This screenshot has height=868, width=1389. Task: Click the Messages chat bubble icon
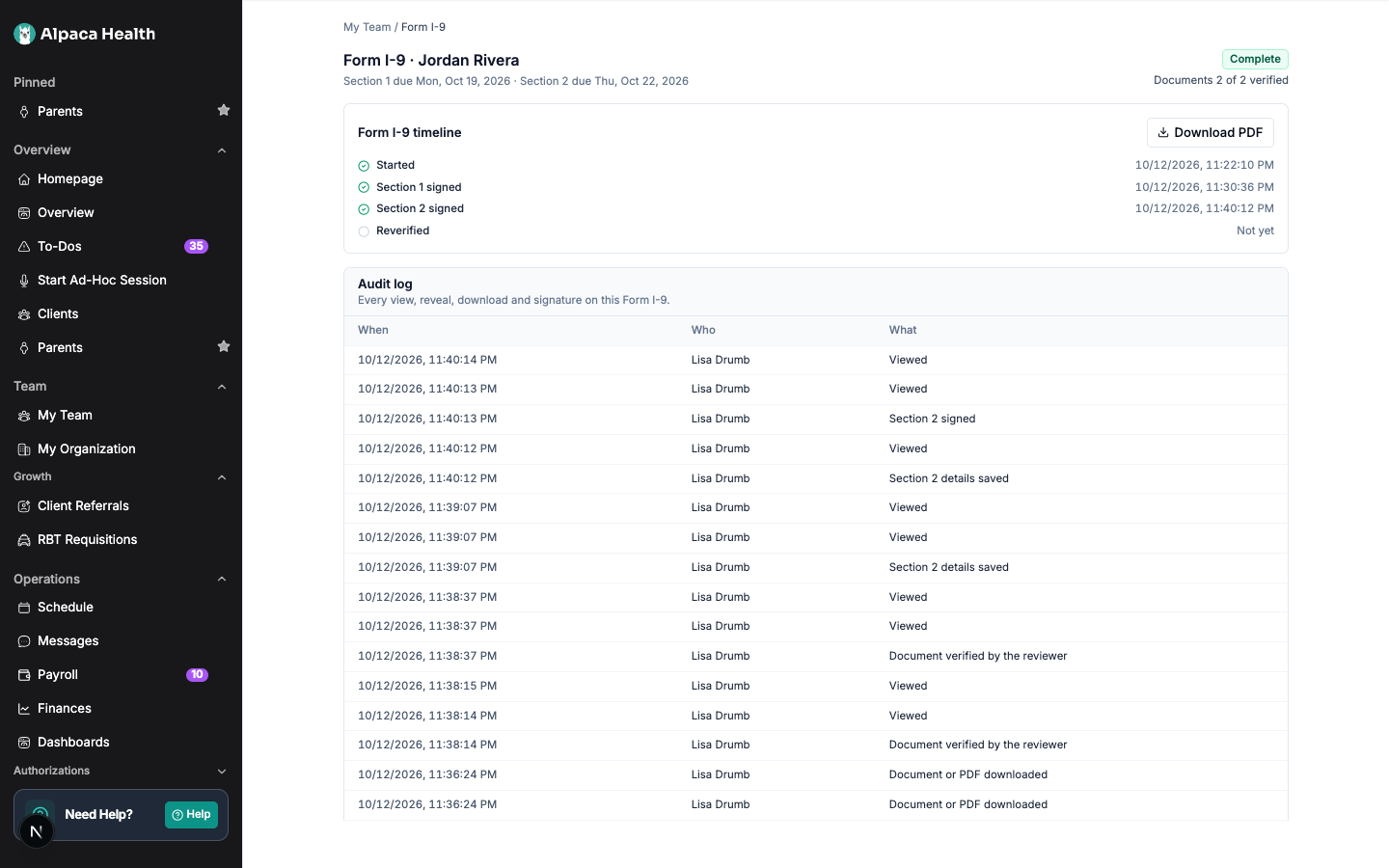coord(24,641)
